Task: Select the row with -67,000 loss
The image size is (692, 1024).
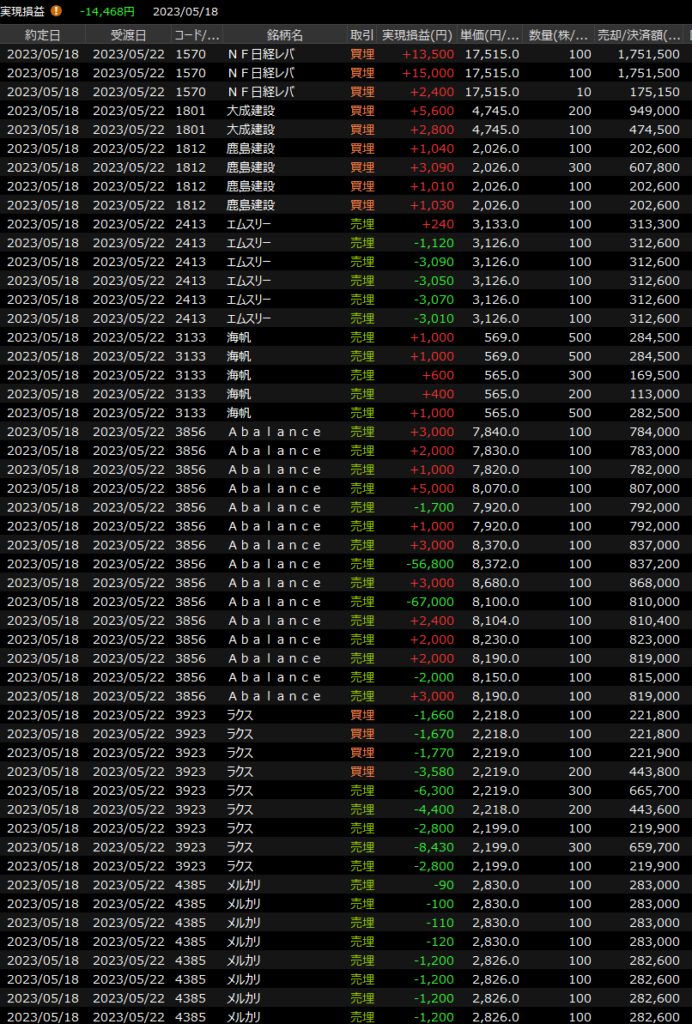Action: [346, 602]
